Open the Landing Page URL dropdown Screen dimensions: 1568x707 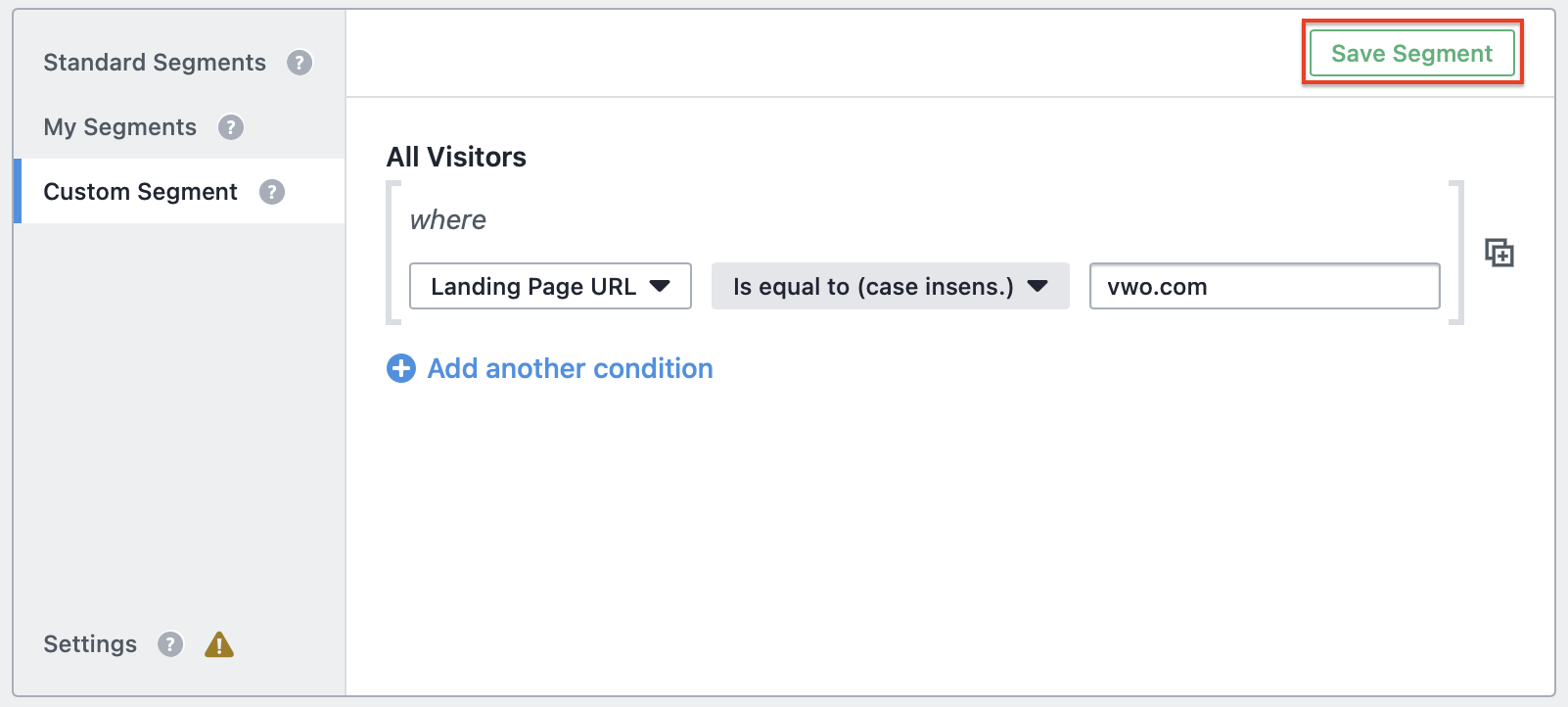pyautogui.click(x=550, y=286)
